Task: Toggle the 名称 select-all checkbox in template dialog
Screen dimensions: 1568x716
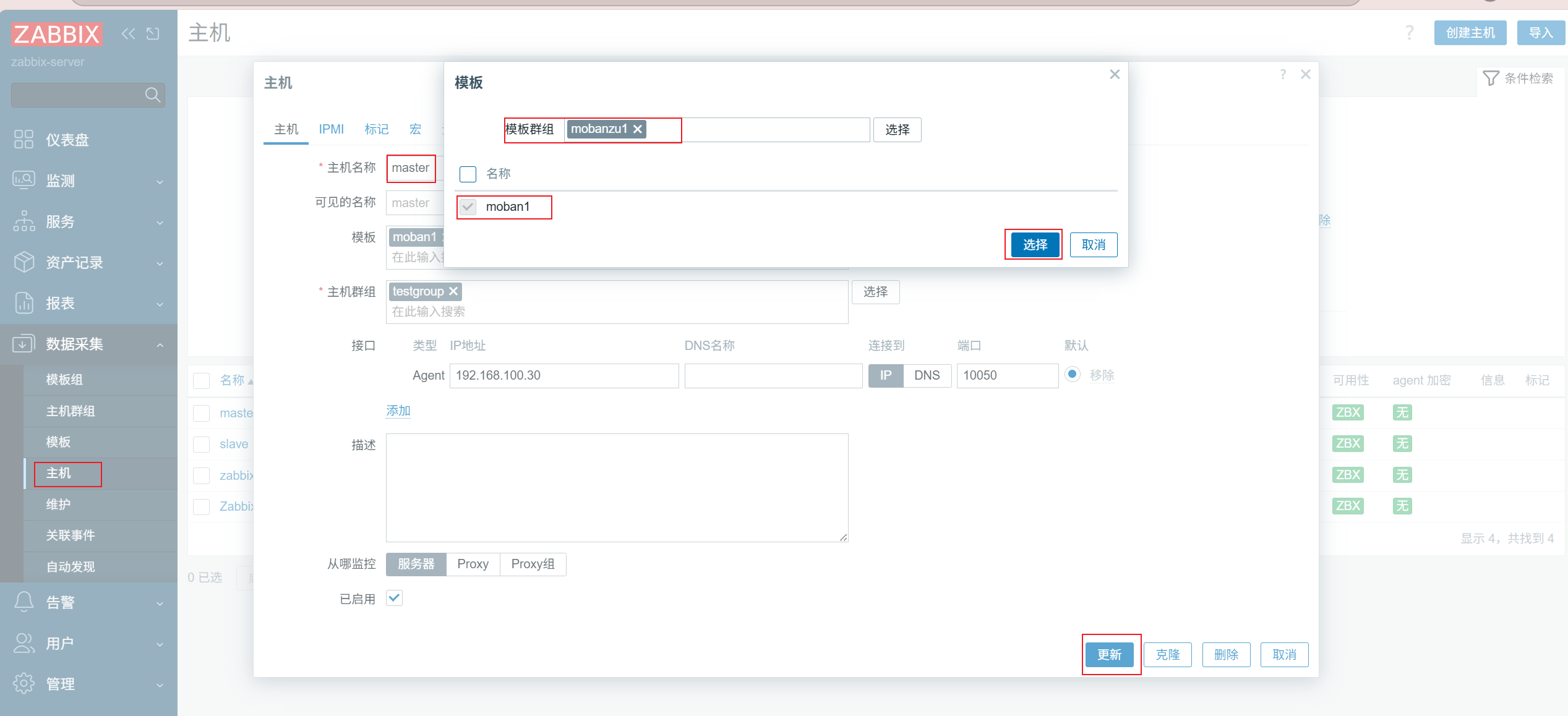Action: tap(468, 174)
